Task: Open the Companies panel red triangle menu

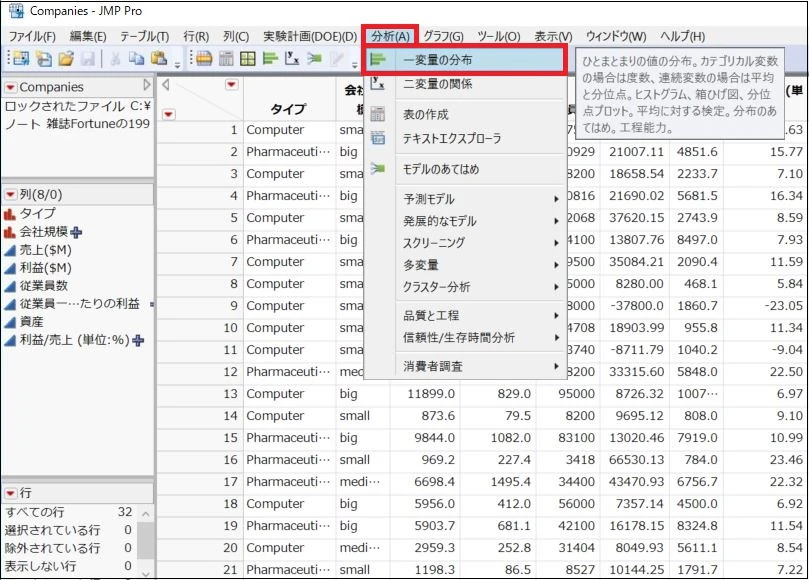Action: [x=10, y=87]
